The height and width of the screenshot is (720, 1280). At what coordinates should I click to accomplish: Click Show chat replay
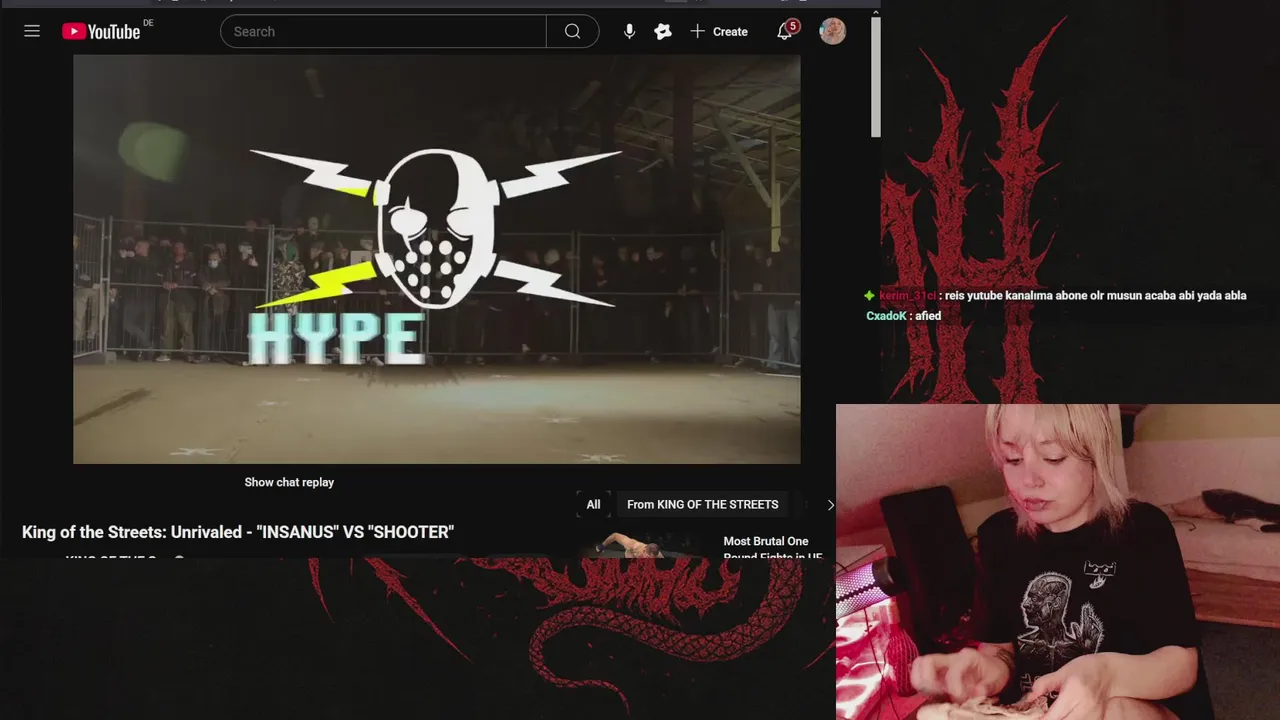[x=289, y=482]
